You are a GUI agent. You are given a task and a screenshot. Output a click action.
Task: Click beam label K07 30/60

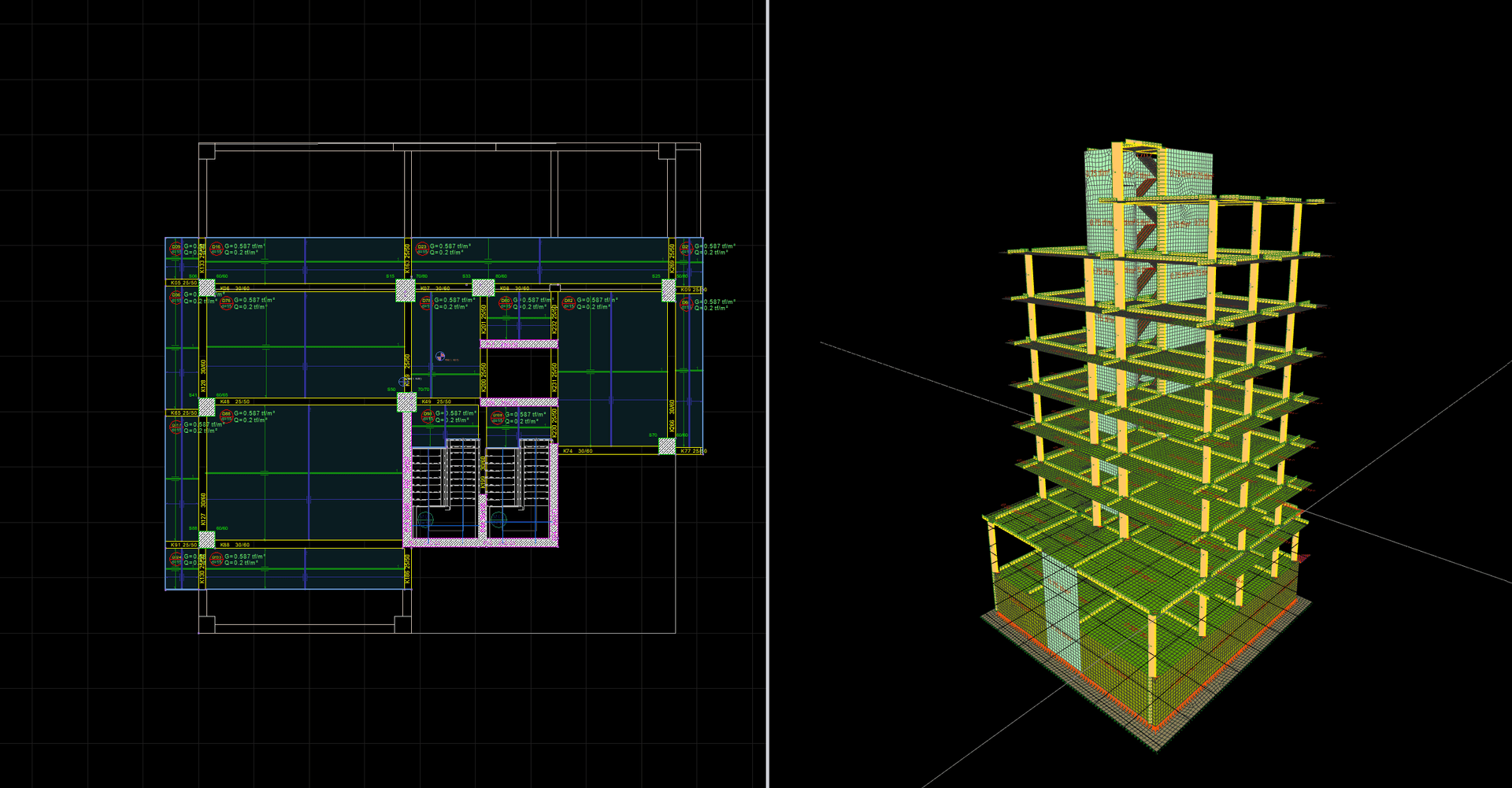coord(435,289)
